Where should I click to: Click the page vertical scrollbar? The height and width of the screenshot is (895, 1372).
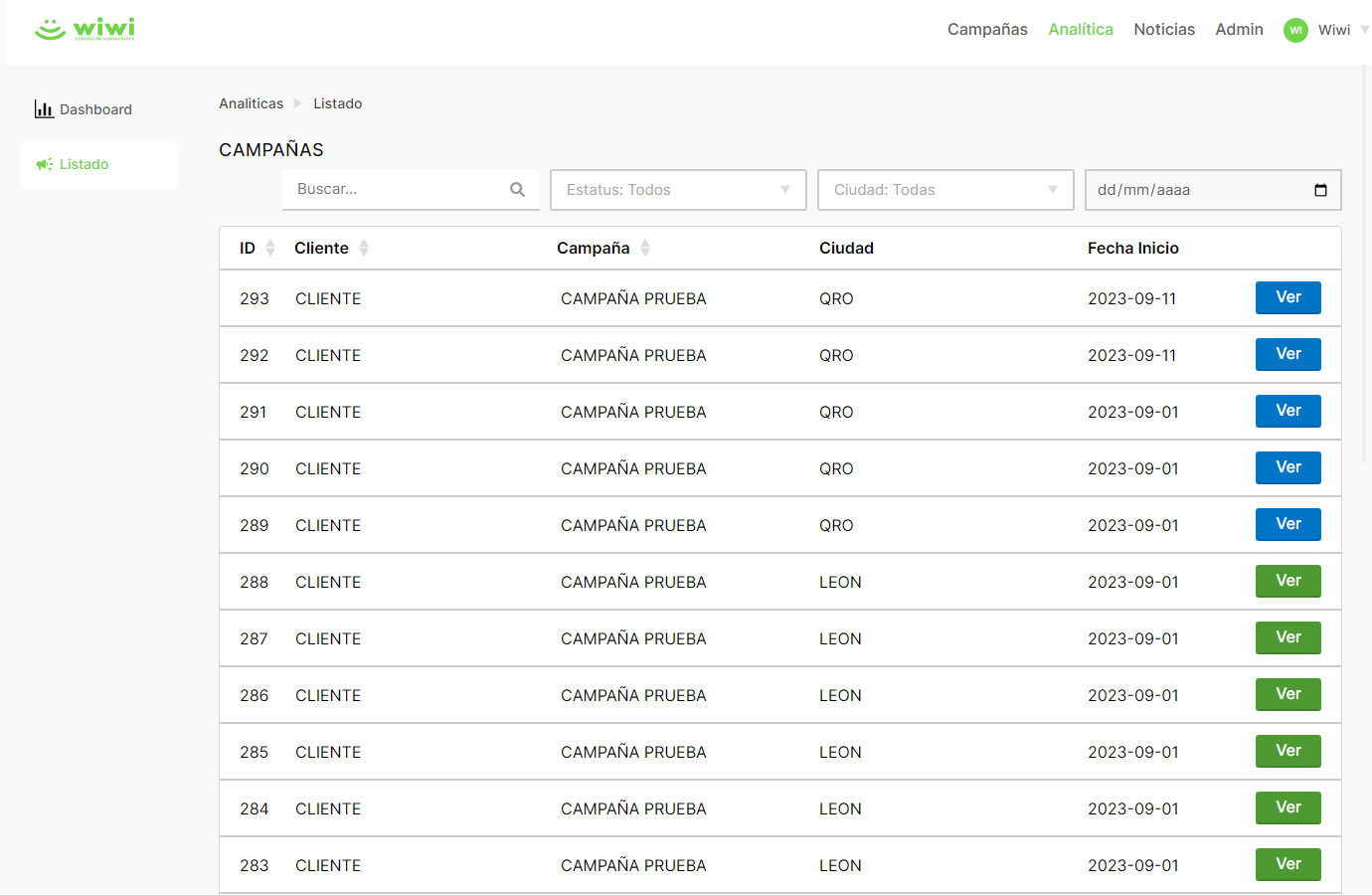[x=1366, y=265]
